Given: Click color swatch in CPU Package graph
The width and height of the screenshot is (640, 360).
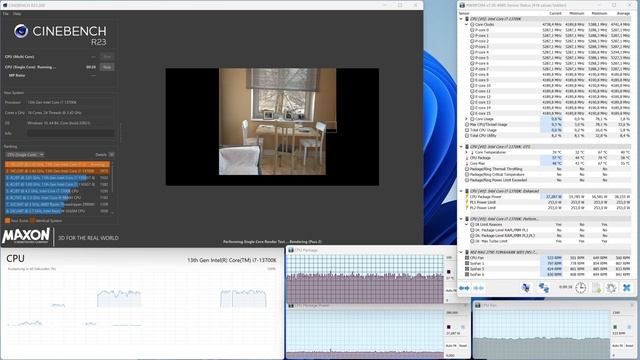Looking at the screenshot, I should (449, 271).
